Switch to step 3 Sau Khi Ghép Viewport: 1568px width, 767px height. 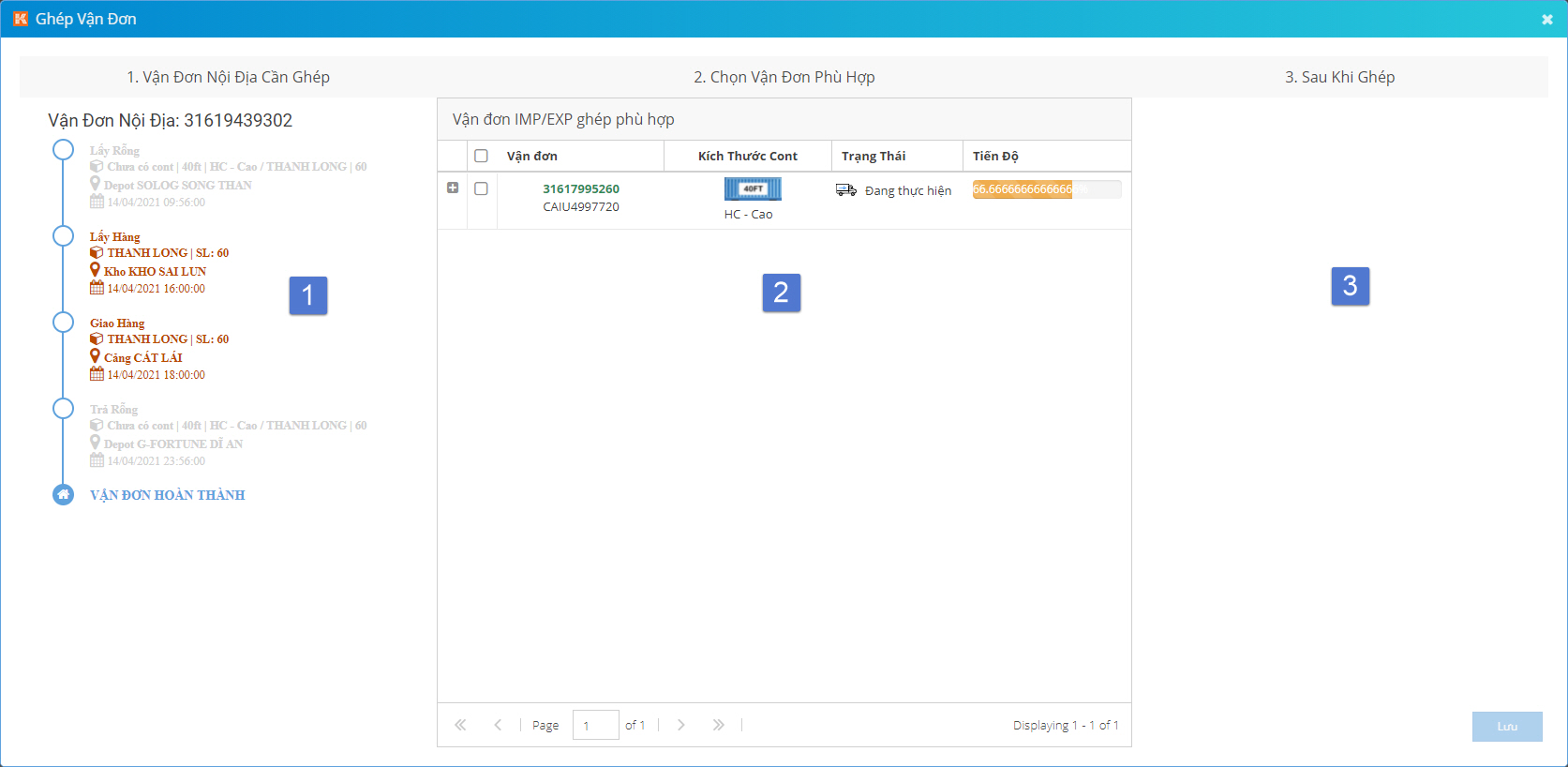[1339, 77]
